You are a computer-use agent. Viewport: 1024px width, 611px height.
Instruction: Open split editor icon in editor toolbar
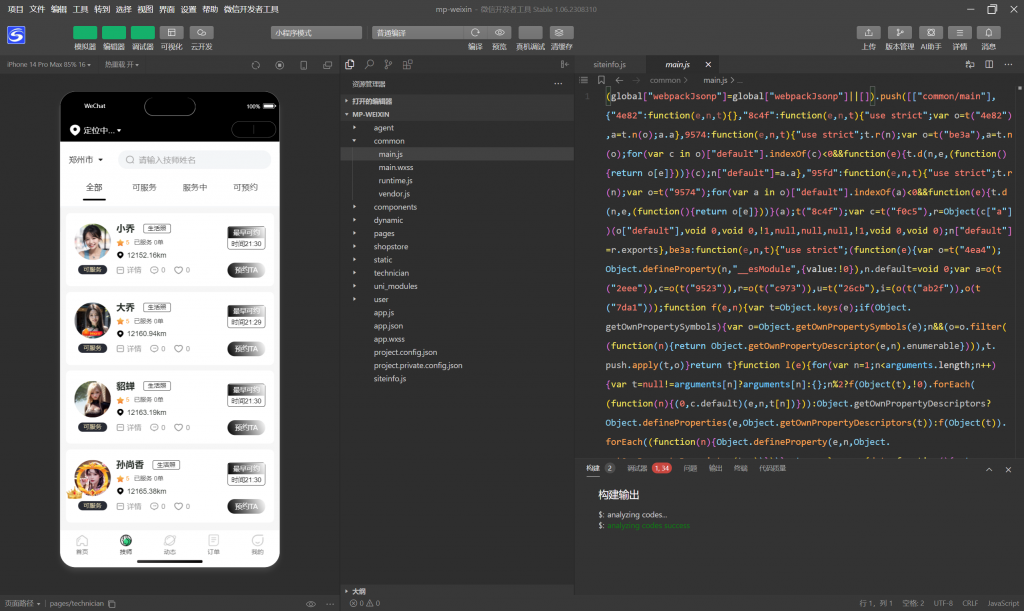988,64
